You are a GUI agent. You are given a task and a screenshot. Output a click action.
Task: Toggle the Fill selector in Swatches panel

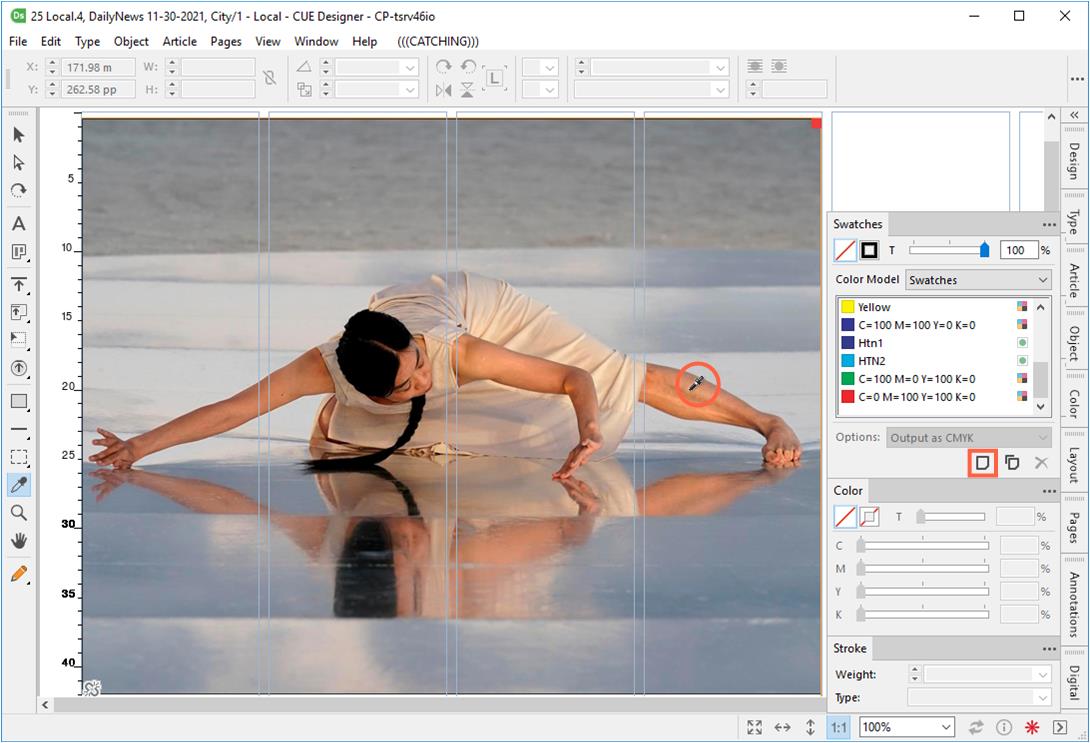pos(845,250)
